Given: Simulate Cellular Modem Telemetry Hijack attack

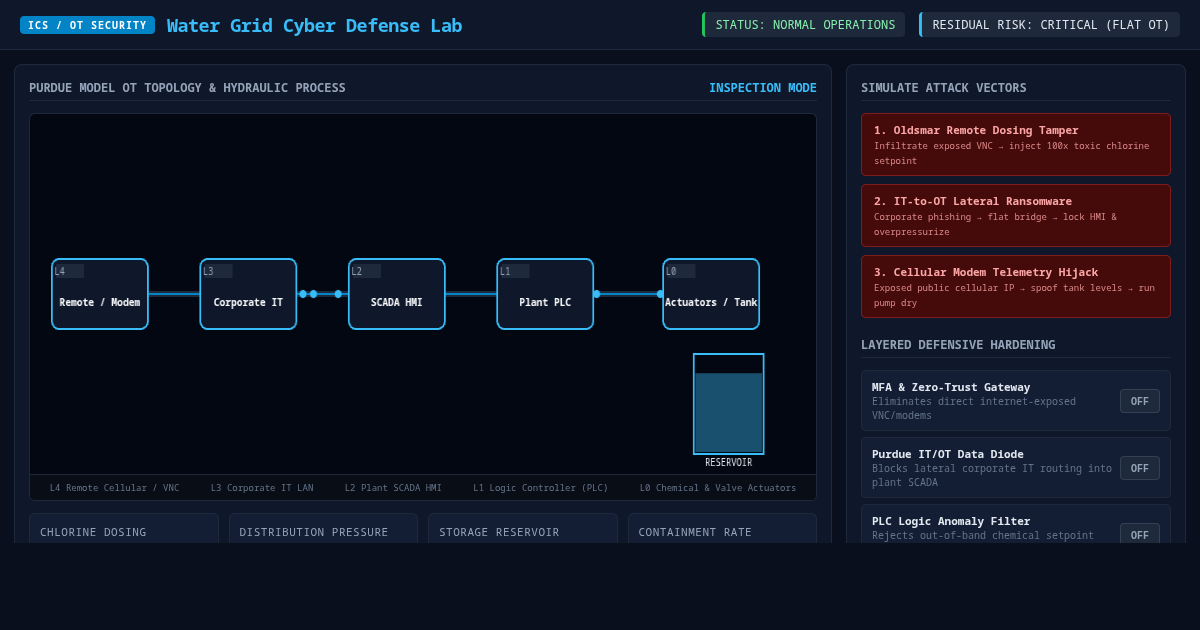Looking at the screenshot, I should (1015, 286).
